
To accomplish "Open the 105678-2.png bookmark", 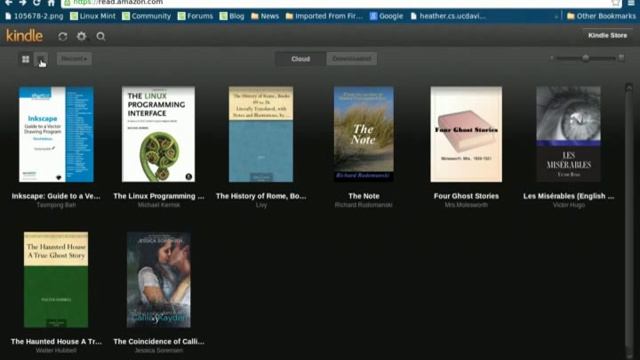I will [34, 16].
